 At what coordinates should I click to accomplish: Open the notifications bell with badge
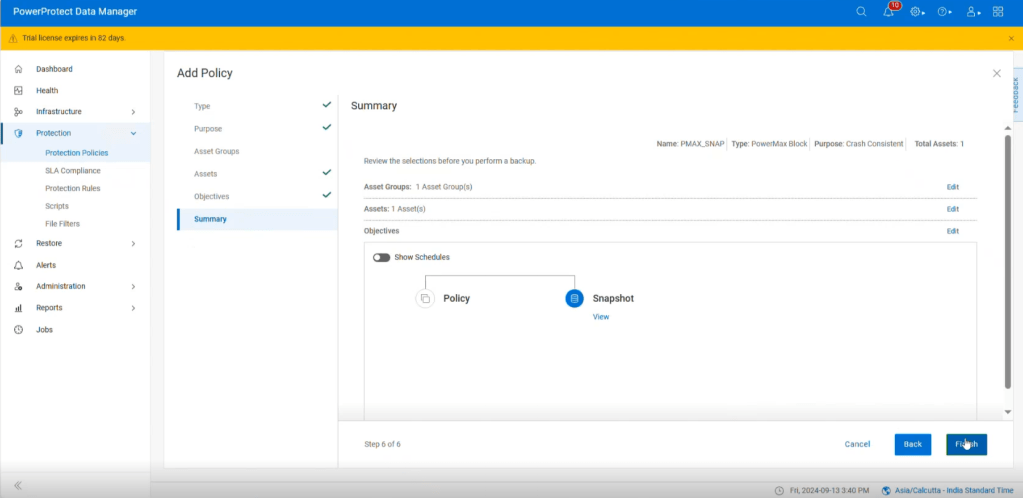pos(889,12)
